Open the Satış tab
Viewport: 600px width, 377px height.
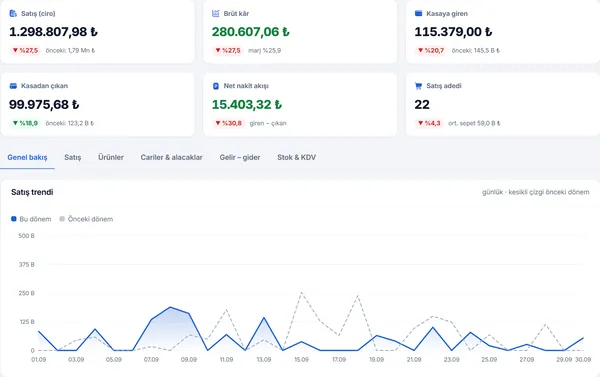pos(73,157)
